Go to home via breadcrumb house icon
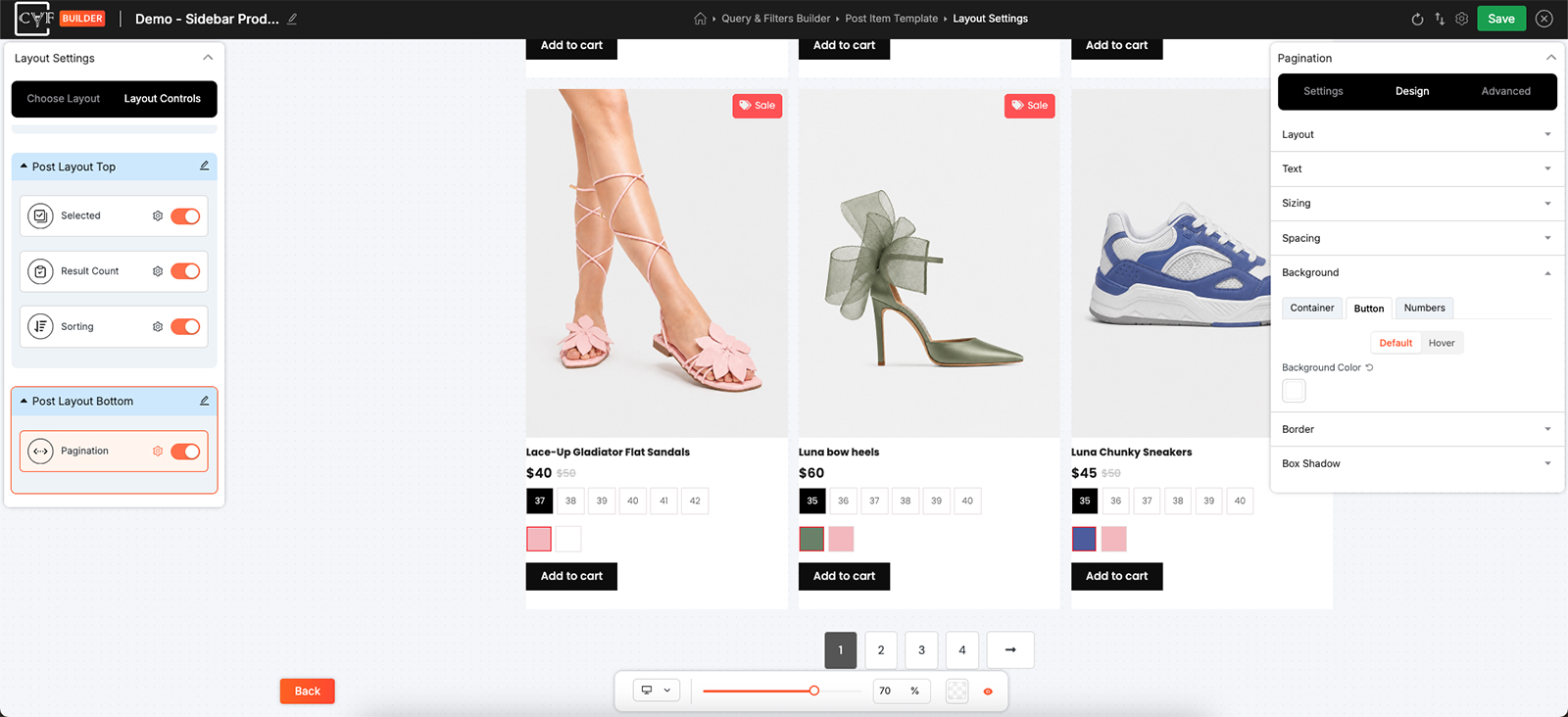 (x=700, y=19)
